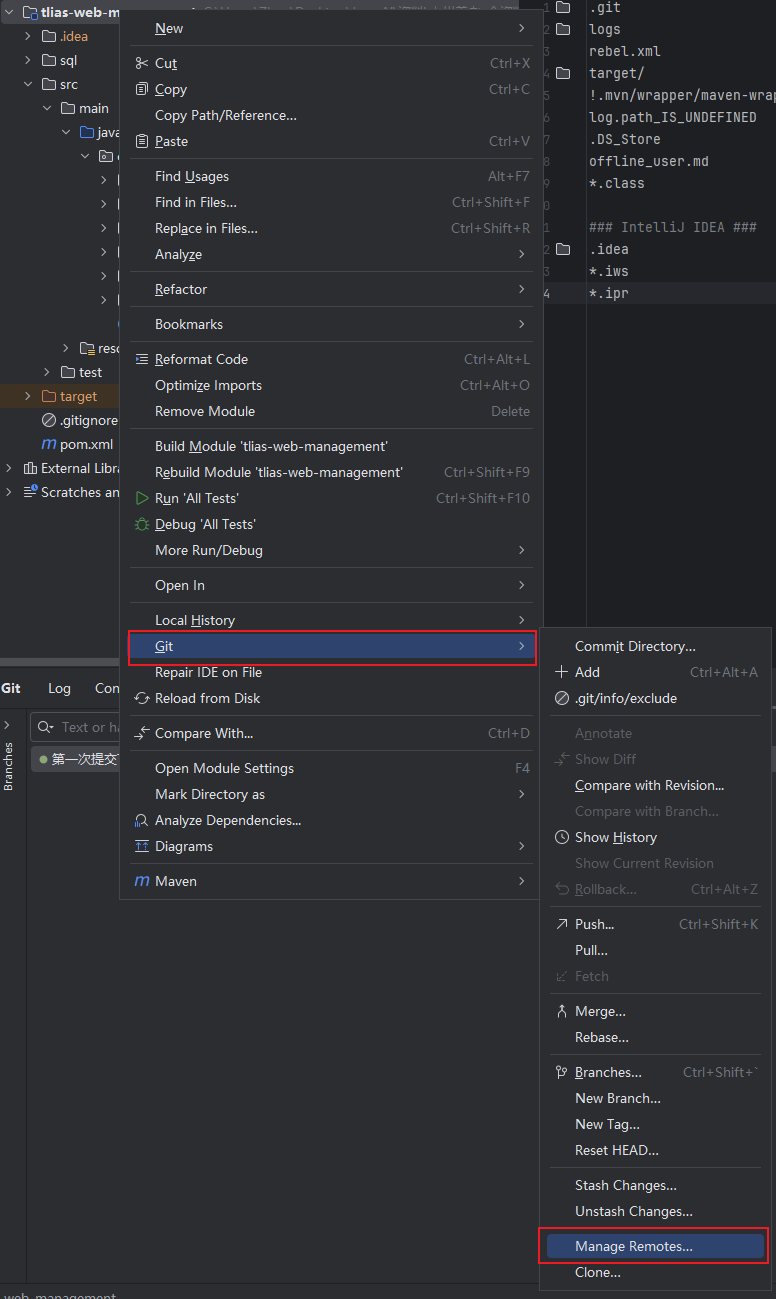Expand Scratches and Consoles node
The height and width of the screenshot is (1299, 776).
[x=9, y=492]
